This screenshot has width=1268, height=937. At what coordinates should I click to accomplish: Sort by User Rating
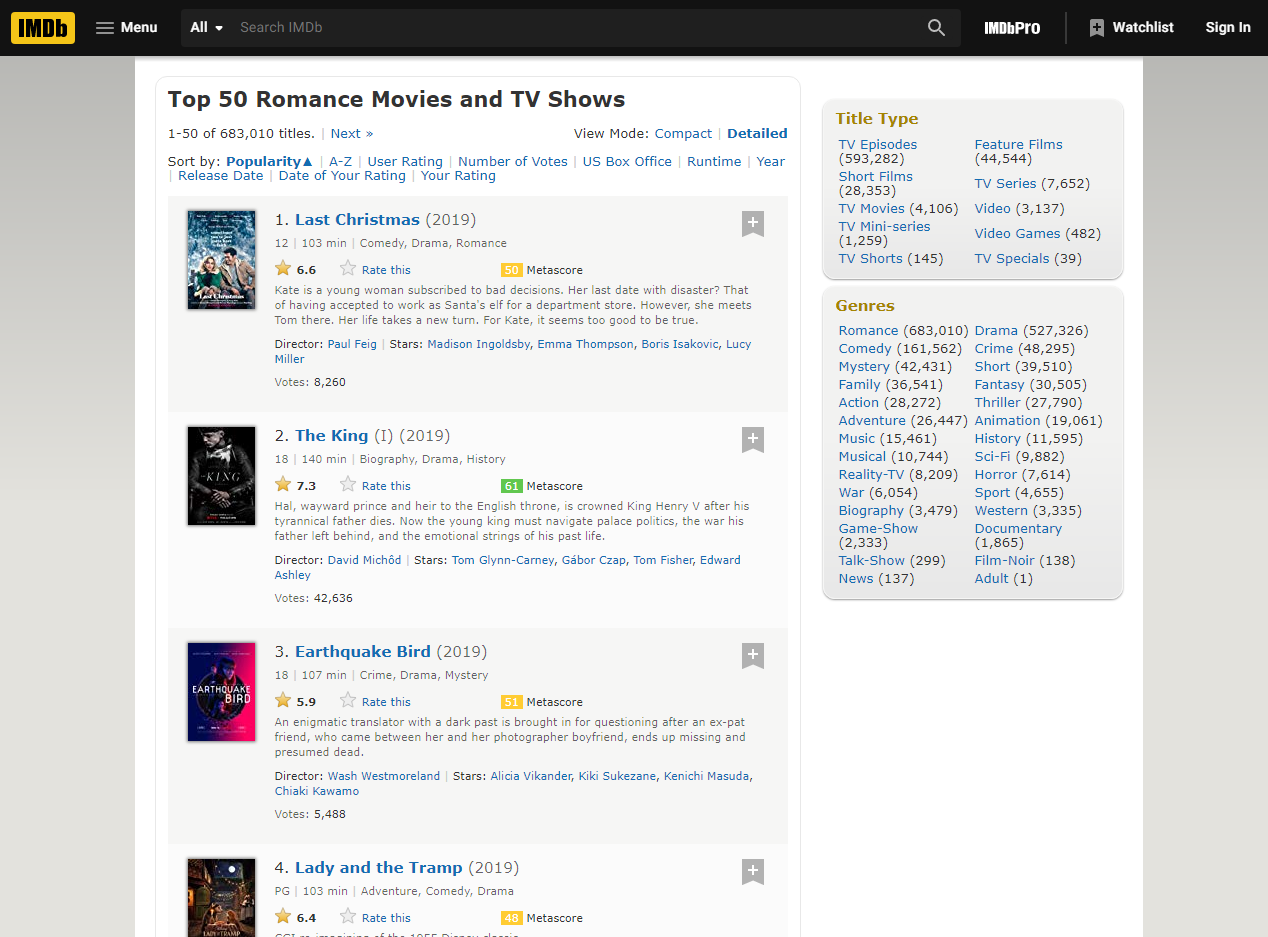405,162
